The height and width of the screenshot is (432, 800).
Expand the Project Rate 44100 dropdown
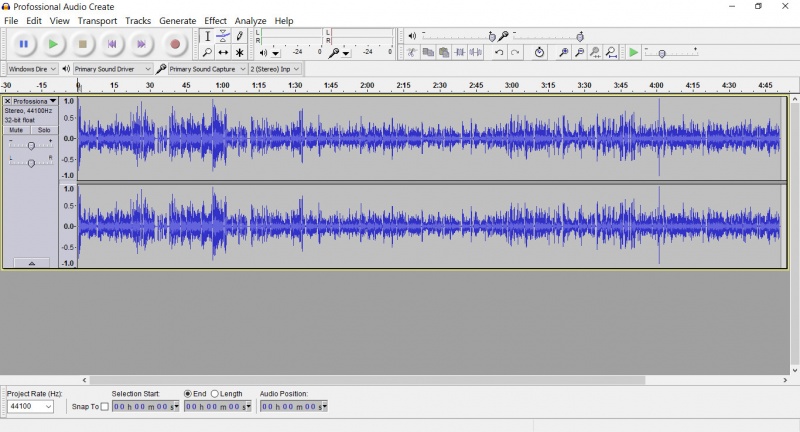[48, 407]
